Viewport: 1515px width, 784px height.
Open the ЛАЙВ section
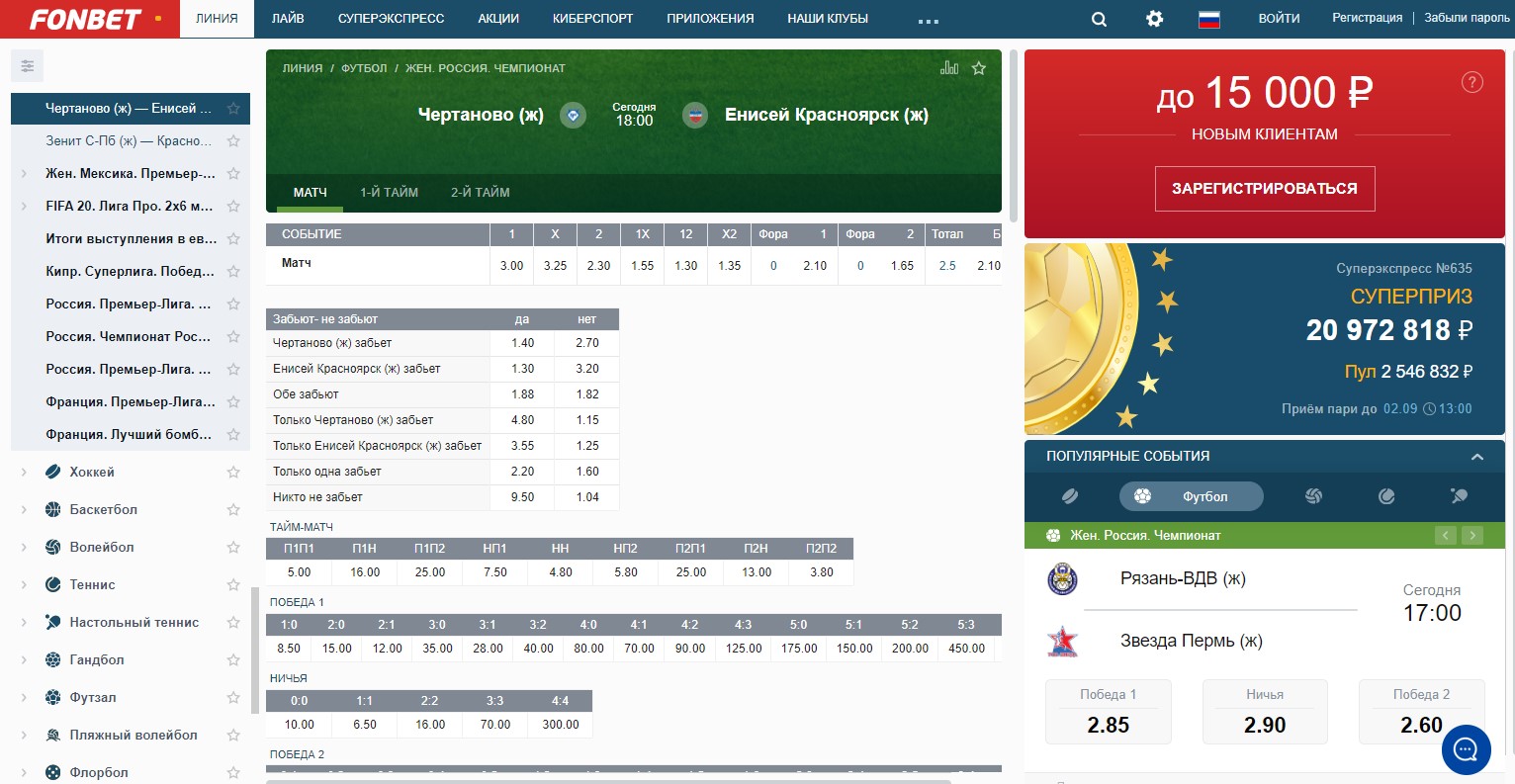pos(288,19)
